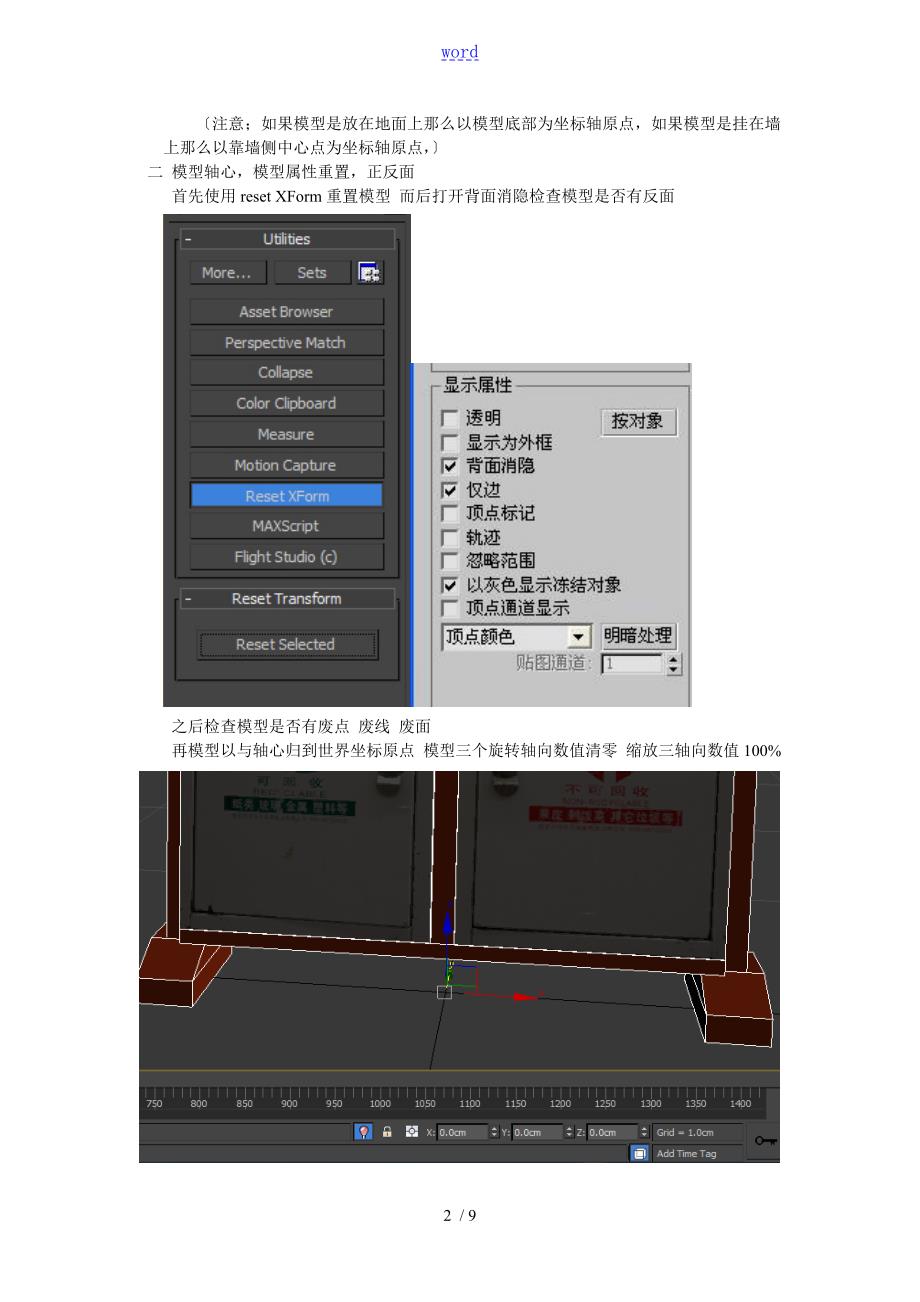Click the X coordinate 0.0cm field

coord(463,1132)
